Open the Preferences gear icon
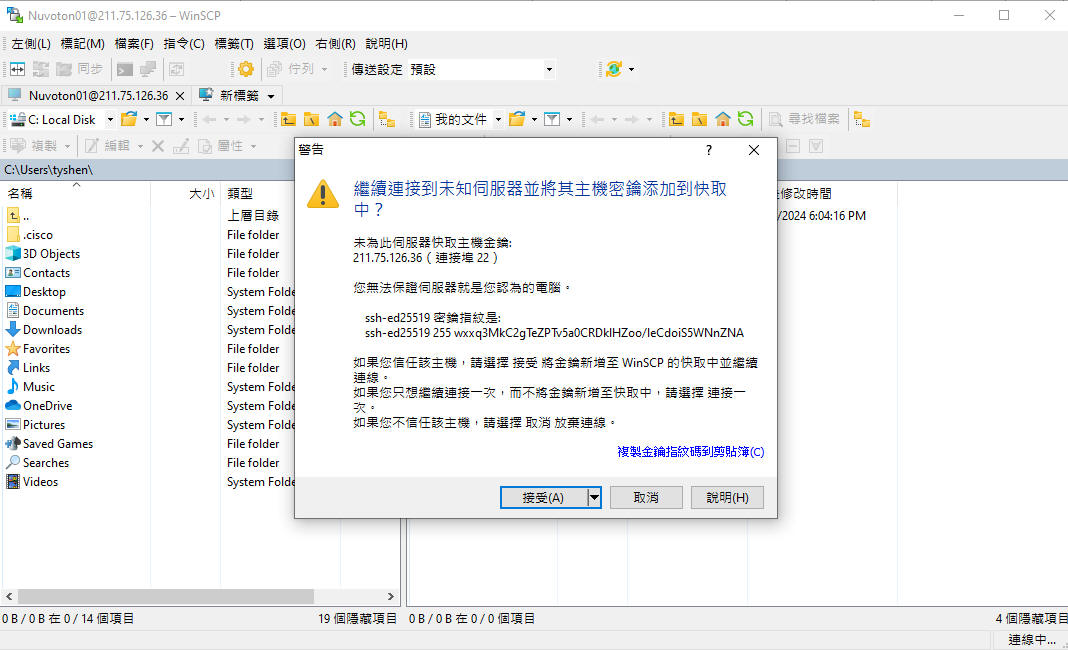Image resolution: width=1068 pixels, height=650 pixels. pyautogui.click(x=245, y=69)
